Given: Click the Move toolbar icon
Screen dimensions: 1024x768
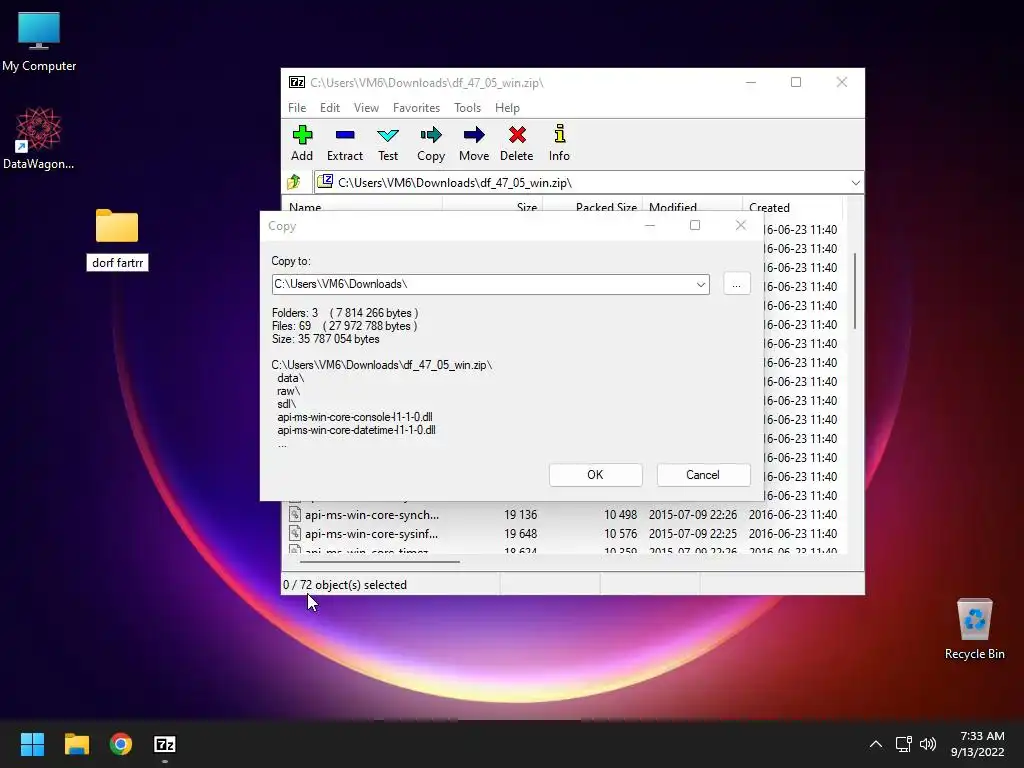Looking at the screenshot, I should (x=474, y=143).
